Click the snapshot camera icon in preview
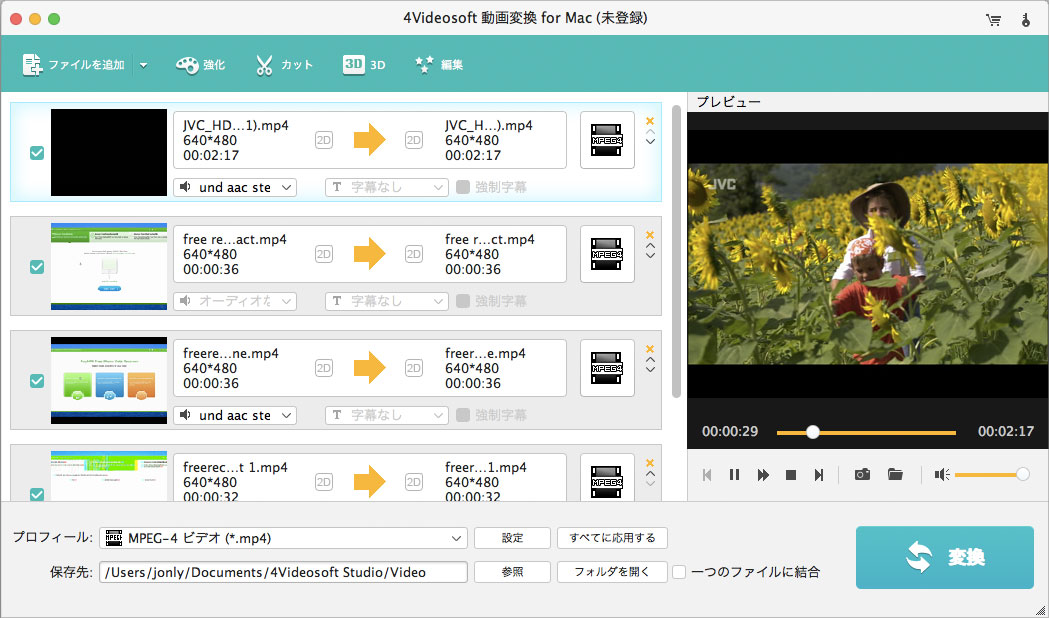The height and width of the screenshot is (618, 1049). click(862, 474)
